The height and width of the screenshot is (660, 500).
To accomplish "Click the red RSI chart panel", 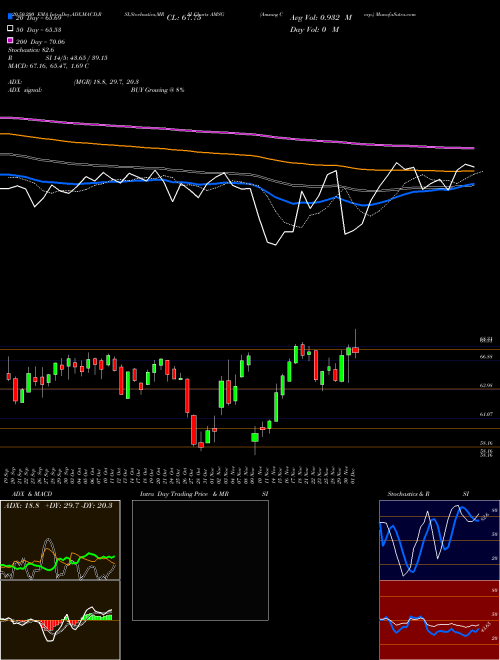I will (x=439, y=620).
